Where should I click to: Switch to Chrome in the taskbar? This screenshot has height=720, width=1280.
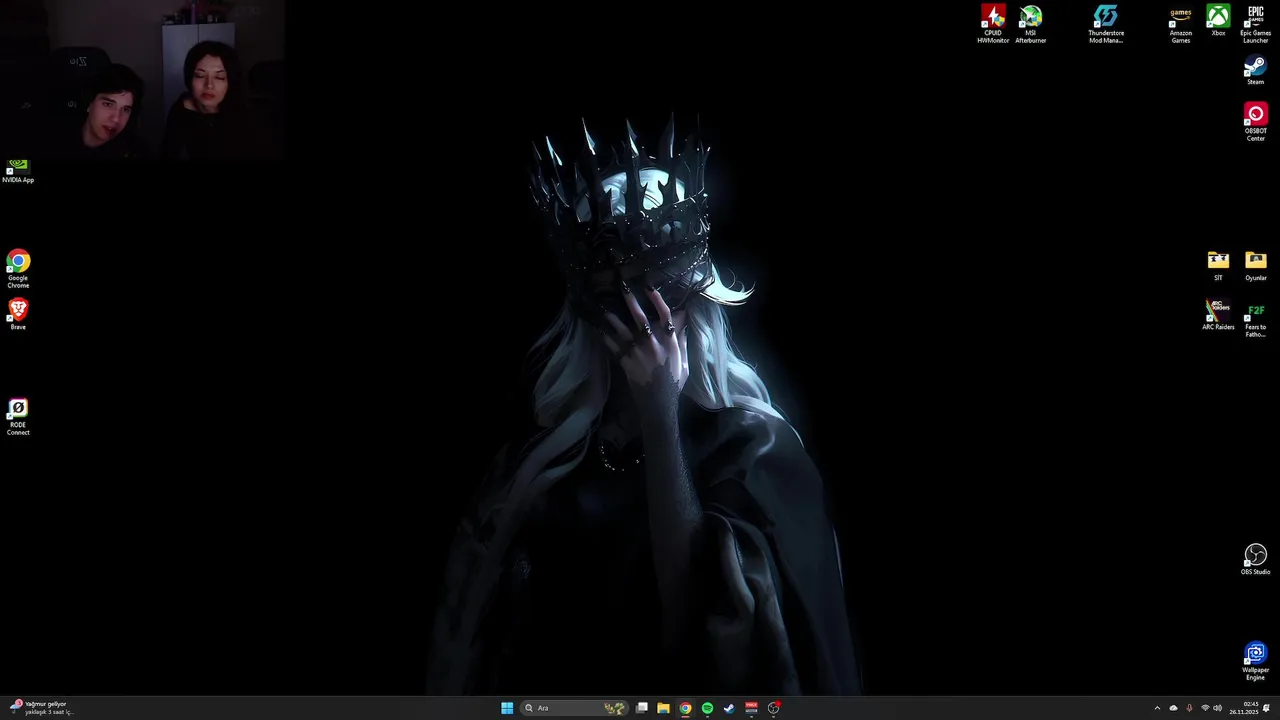[x=685, y=708]
